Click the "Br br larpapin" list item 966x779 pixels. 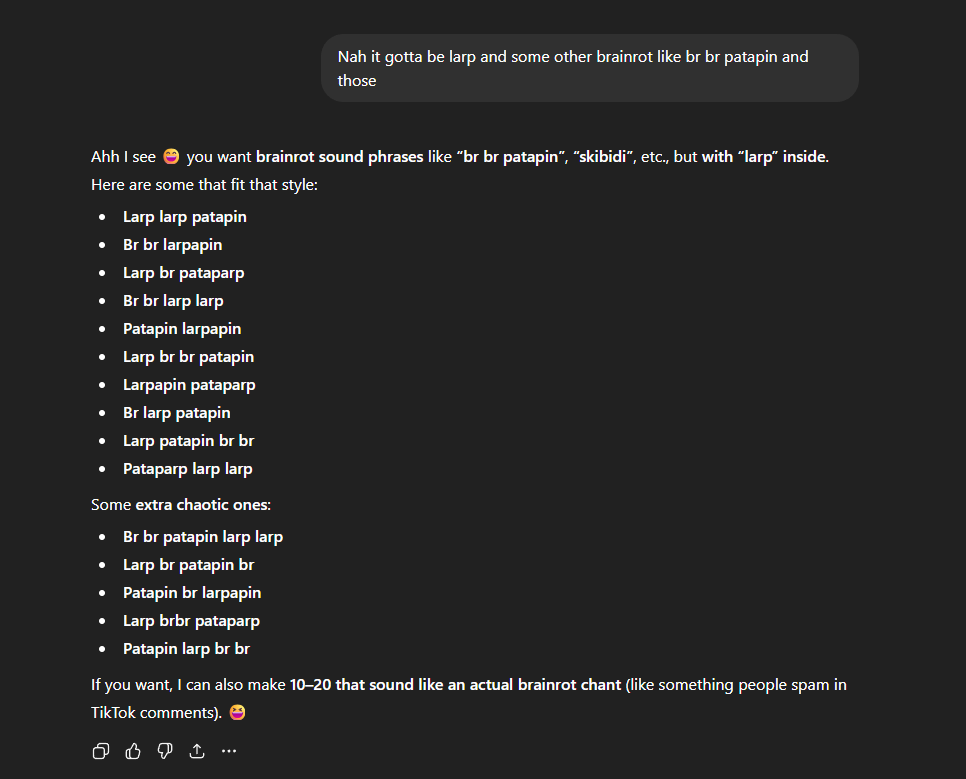(x=172, y=245)
